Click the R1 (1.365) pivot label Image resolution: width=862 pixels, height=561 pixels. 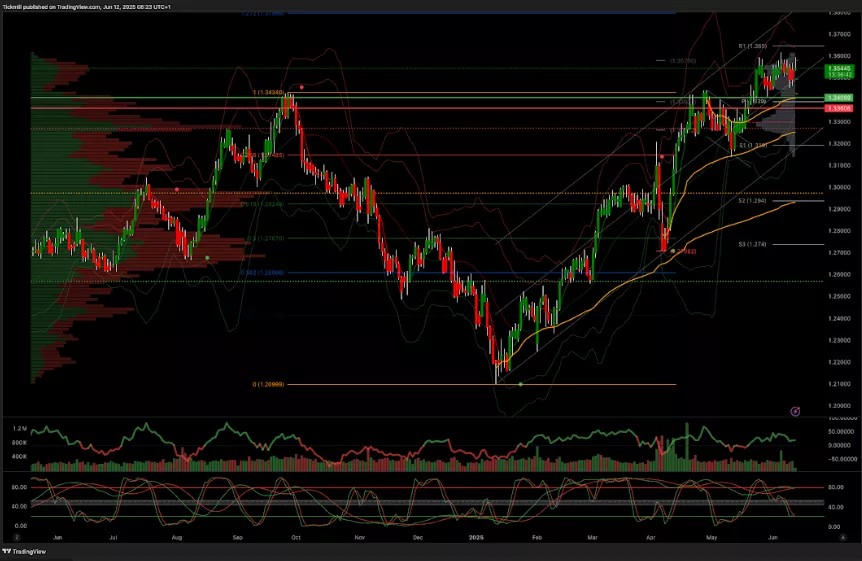(x=752, y=46)
